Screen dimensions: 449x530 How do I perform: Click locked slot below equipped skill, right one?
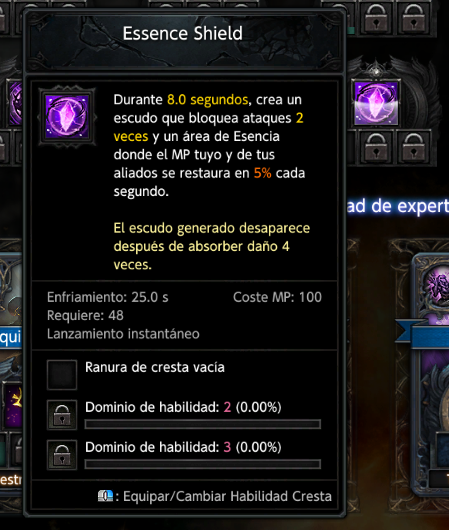(413, 147)
